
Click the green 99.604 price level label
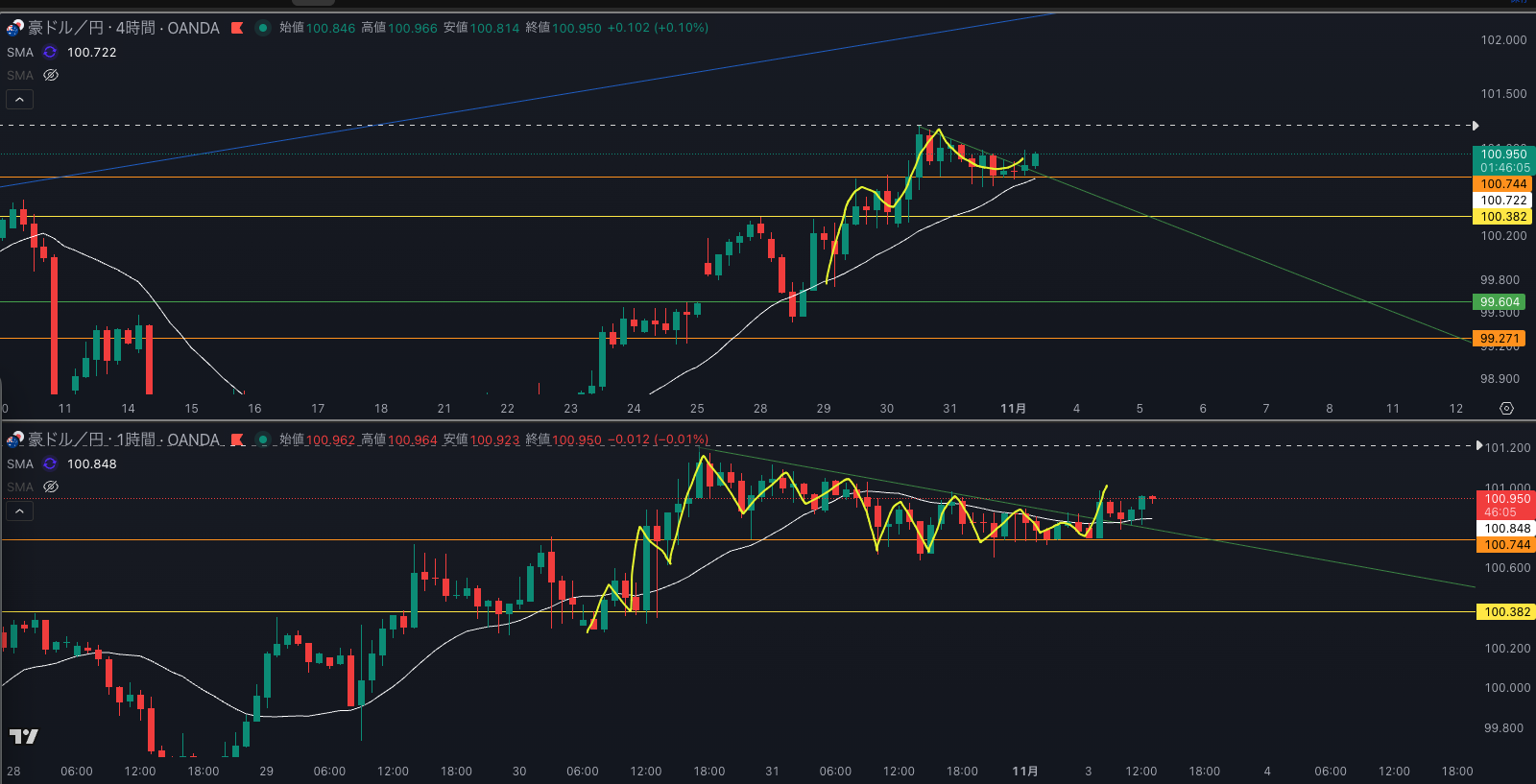[1499, 302]
